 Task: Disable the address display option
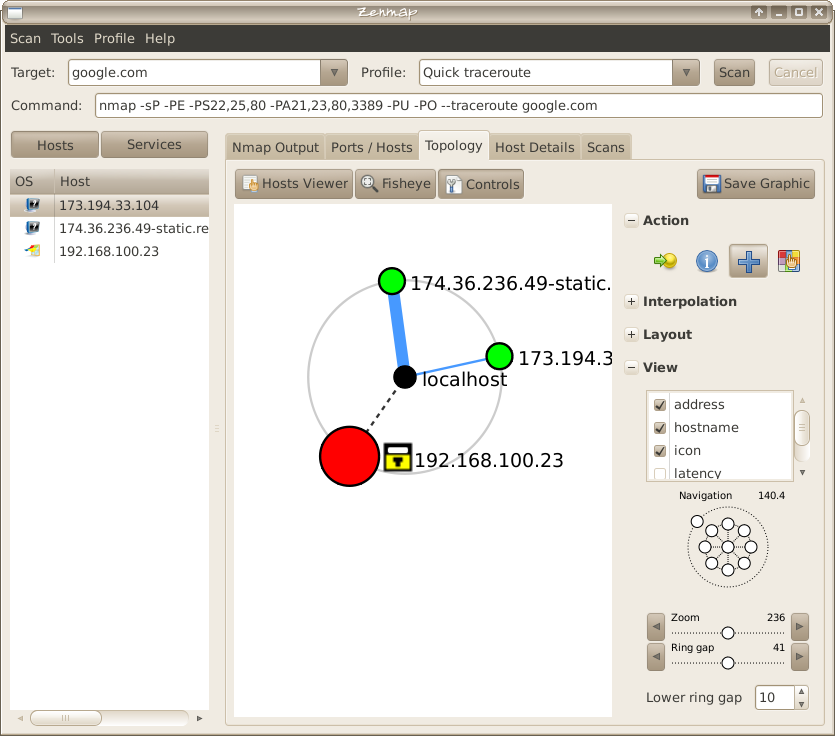point(661,404)
